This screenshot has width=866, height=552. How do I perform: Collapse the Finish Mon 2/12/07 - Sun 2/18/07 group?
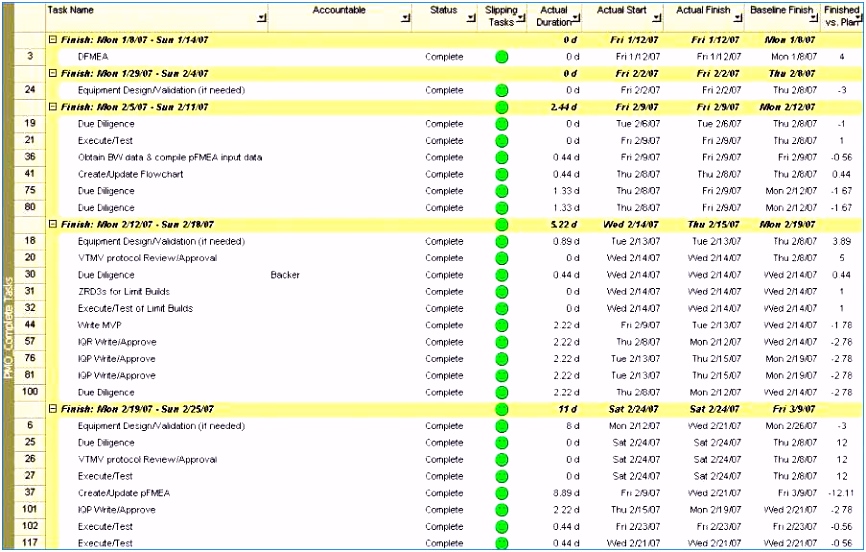coord(53,224)
